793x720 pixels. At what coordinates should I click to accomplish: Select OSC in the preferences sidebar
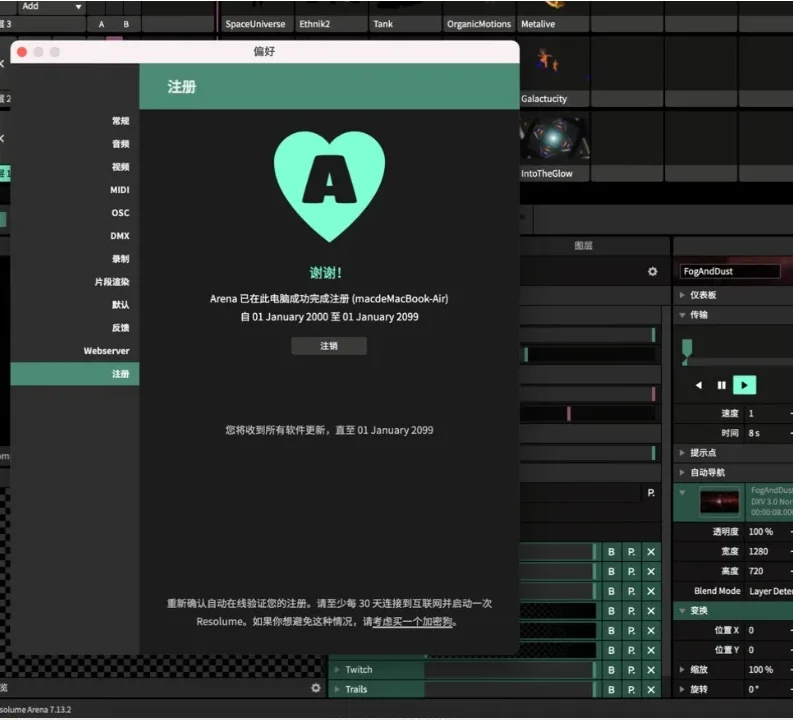pos(120,213)
